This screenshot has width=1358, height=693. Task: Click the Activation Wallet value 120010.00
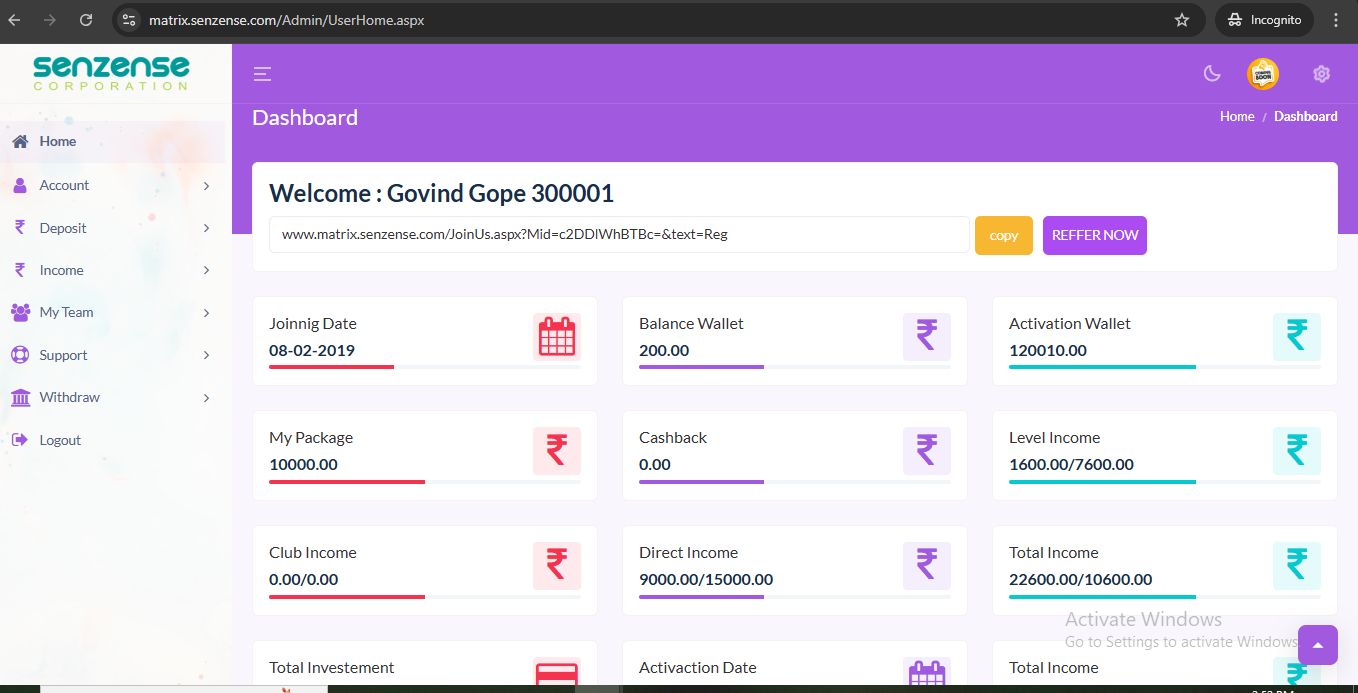pyautogui.click(x=1047, y=351)
